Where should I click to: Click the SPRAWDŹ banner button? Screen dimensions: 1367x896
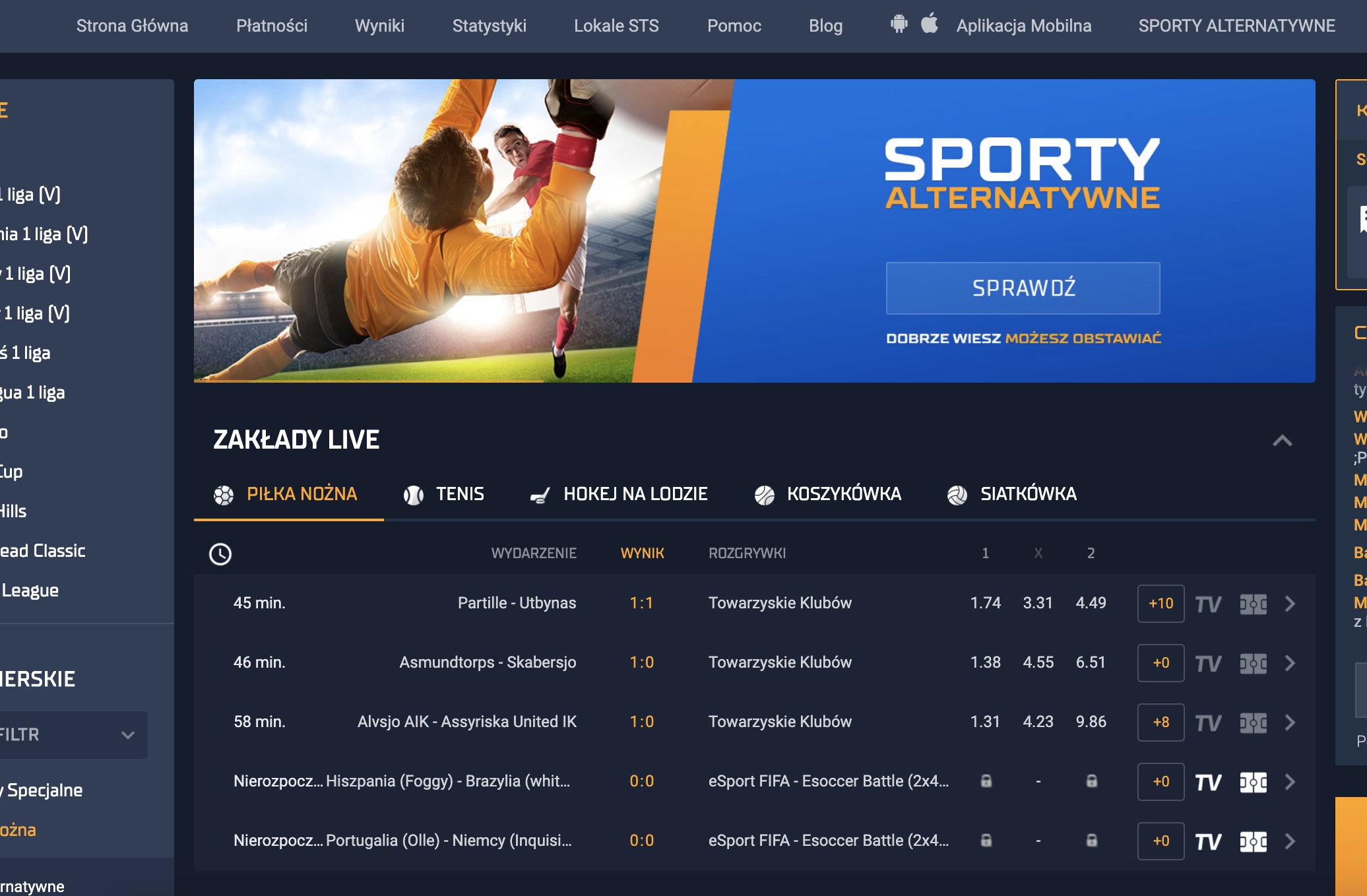pos(1023,288)
